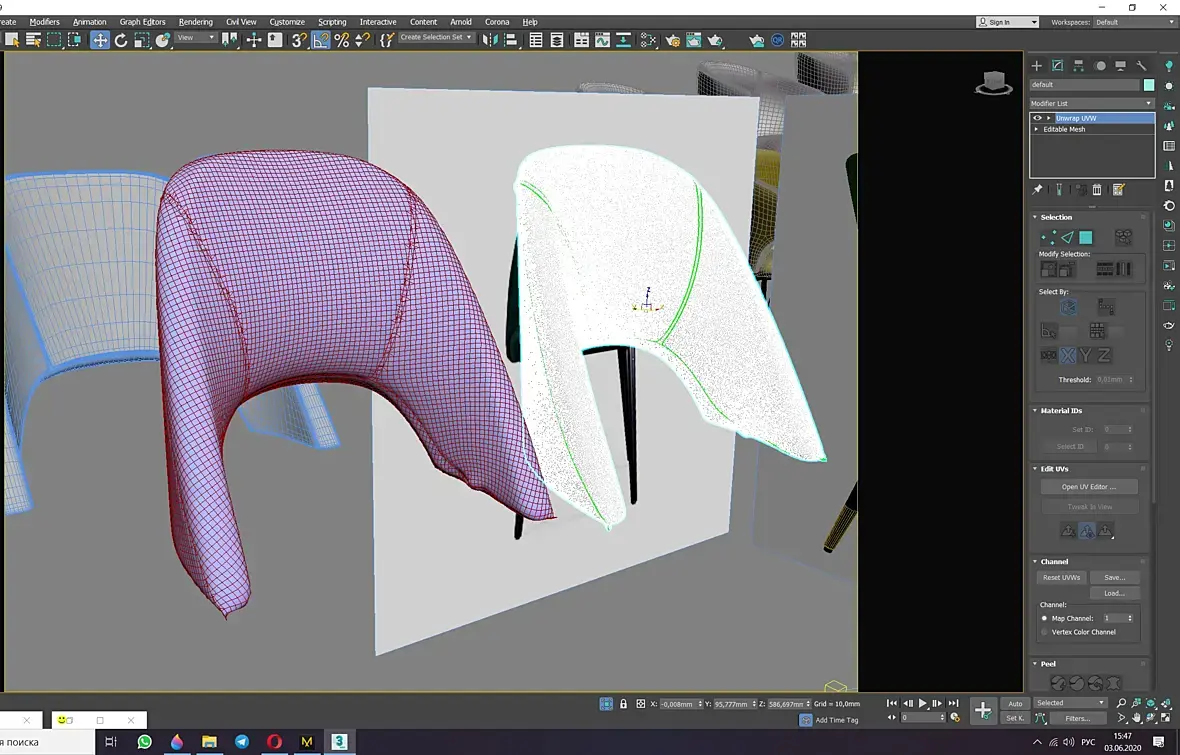Open the Graph Editors menu

coord(142,21)
